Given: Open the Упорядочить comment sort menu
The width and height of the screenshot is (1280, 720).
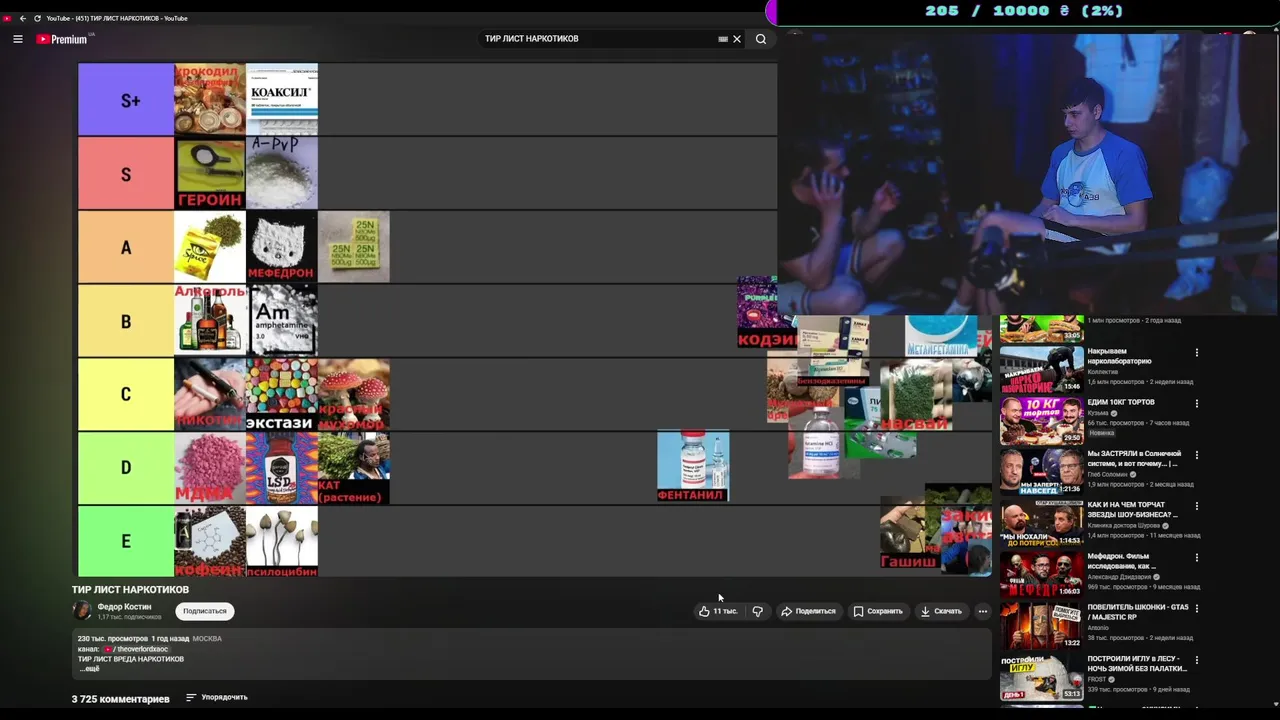Looking at the screenshot, I should pyautogui.click(x=216, y=697).
